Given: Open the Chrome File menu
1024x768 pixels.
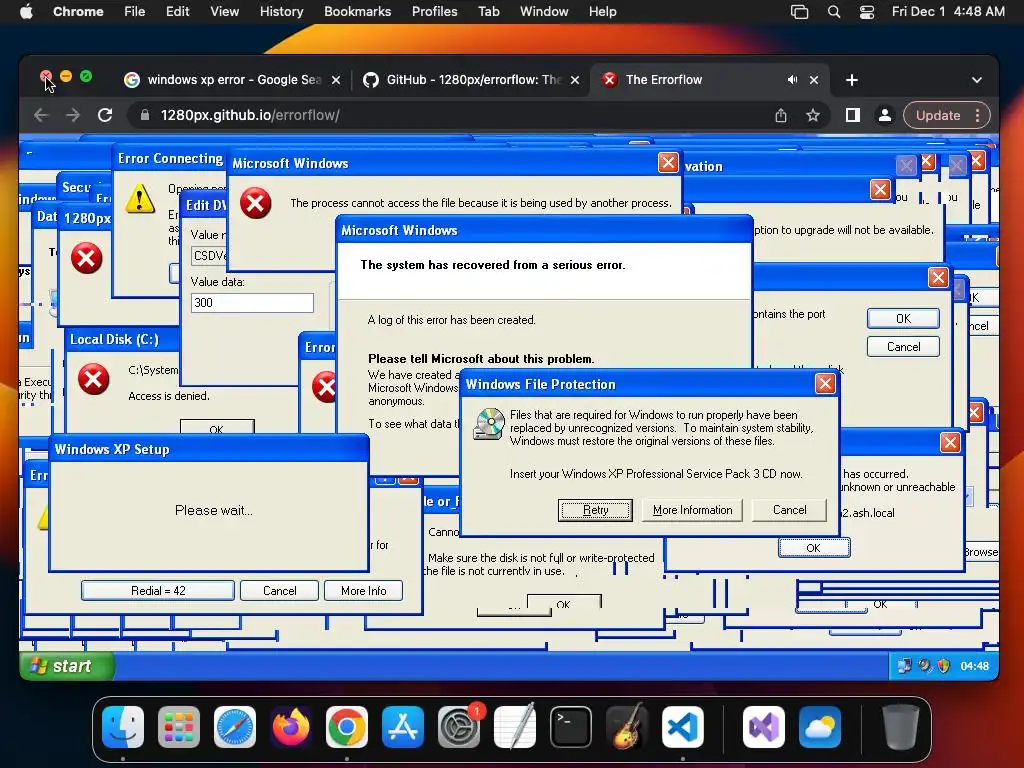Looking at the screenshot, I should [x=135, y=12].
